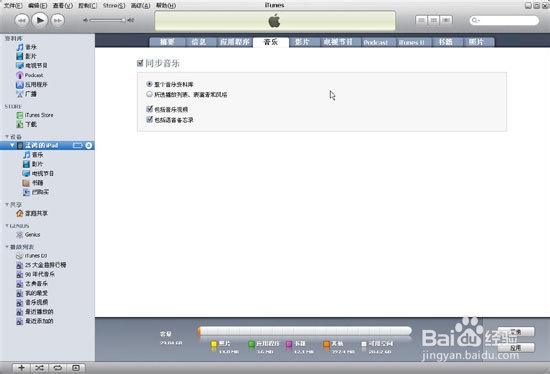The height and width of the screenshot is (374, 550).
Task: Toggle include music videos checkbox
Action: pos(149,109)
